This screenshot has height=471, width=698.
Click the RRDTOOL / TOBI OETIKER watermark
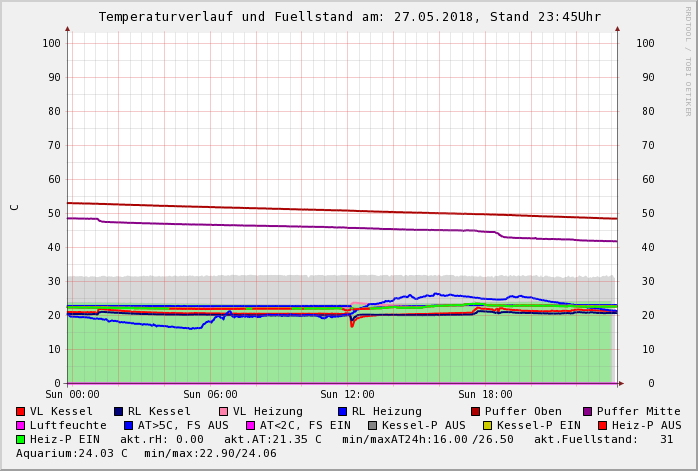[687, 60]
